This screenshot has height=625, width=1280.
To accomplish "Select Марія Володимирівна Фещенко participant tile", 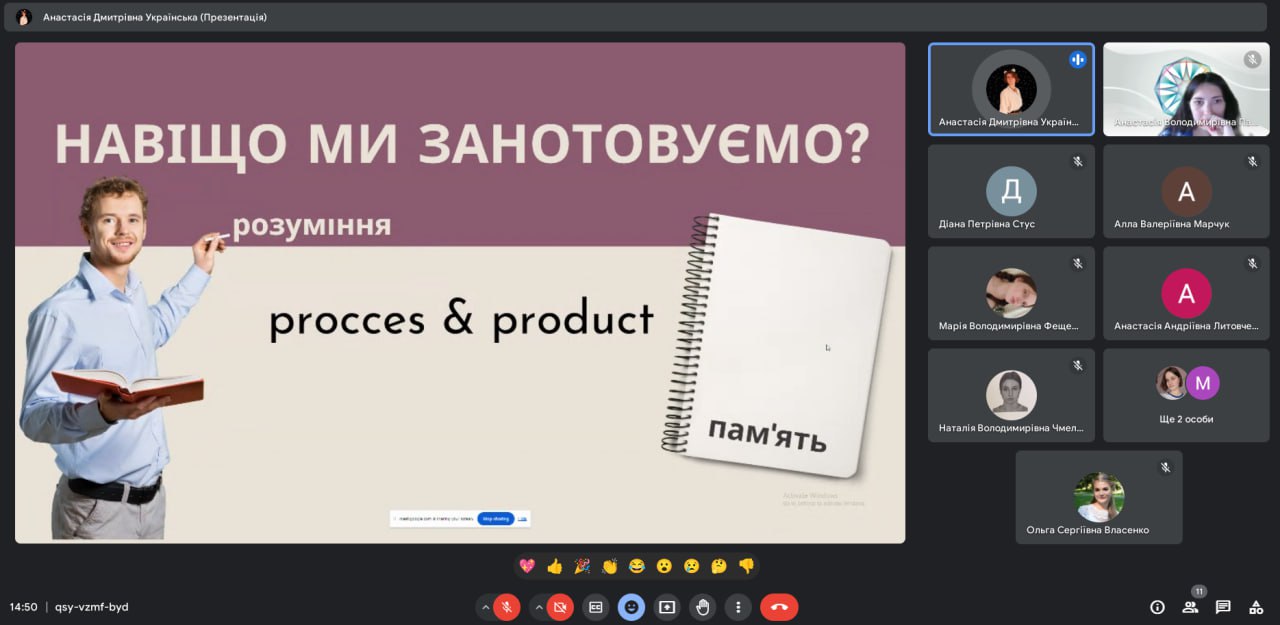I will coord(1011,293).
